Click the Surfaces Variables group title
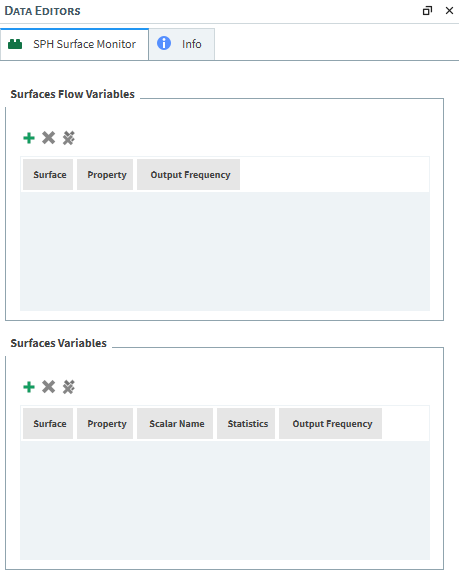 [x=59, y=343]
